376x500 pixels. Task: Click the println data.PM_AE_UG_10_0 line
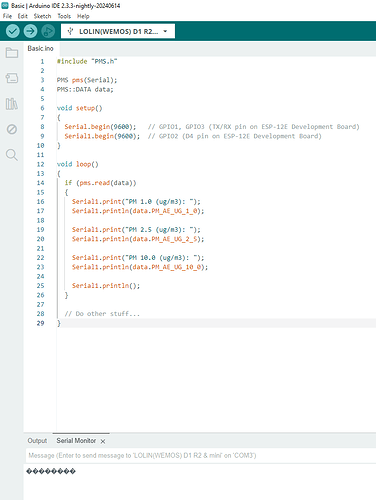140,267
